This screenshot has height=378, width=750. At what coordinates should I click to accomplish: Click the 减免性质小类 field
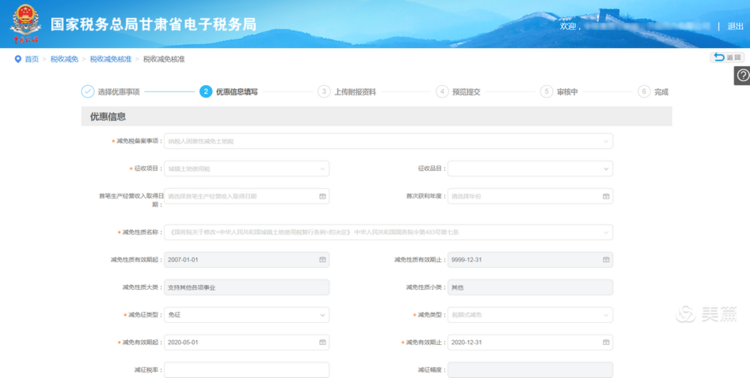click(x=530, y=288)
